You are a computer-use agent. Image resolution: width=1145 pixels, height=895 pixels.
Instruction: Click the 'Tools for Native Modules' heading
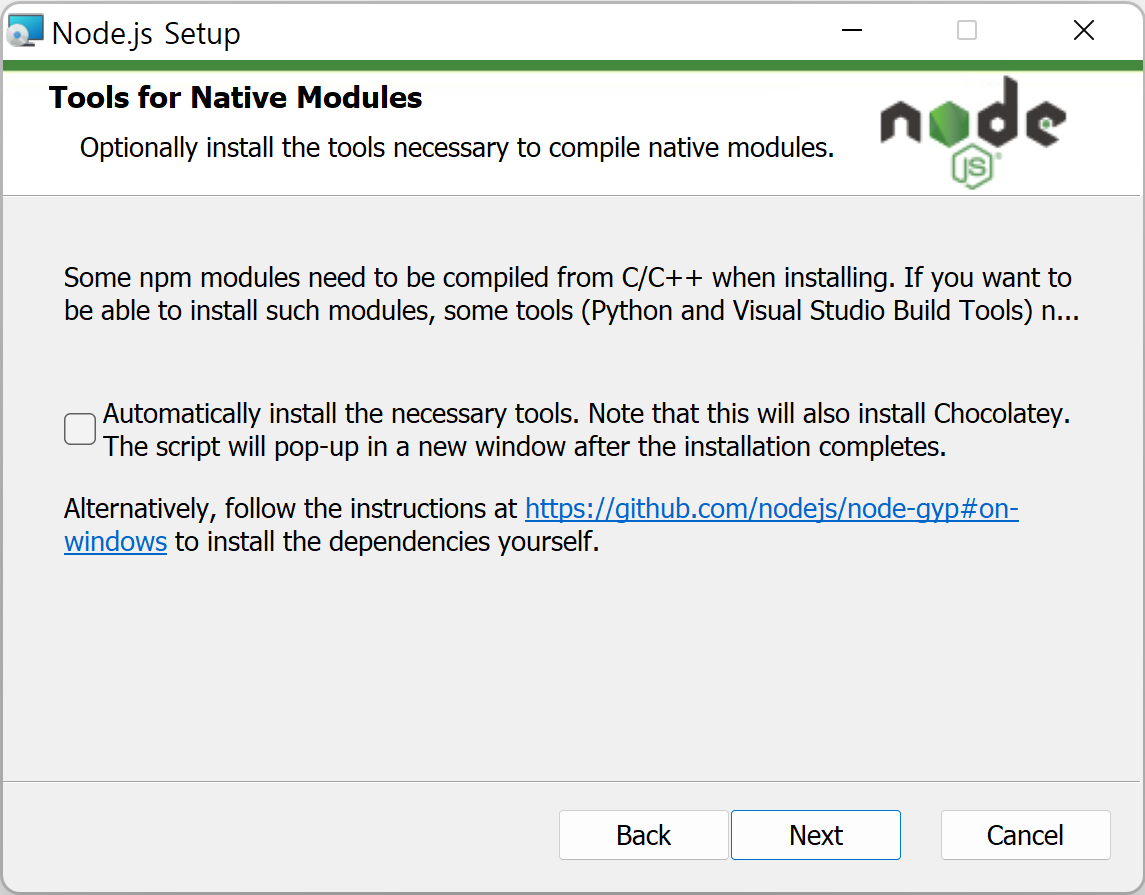coord(235,98)
